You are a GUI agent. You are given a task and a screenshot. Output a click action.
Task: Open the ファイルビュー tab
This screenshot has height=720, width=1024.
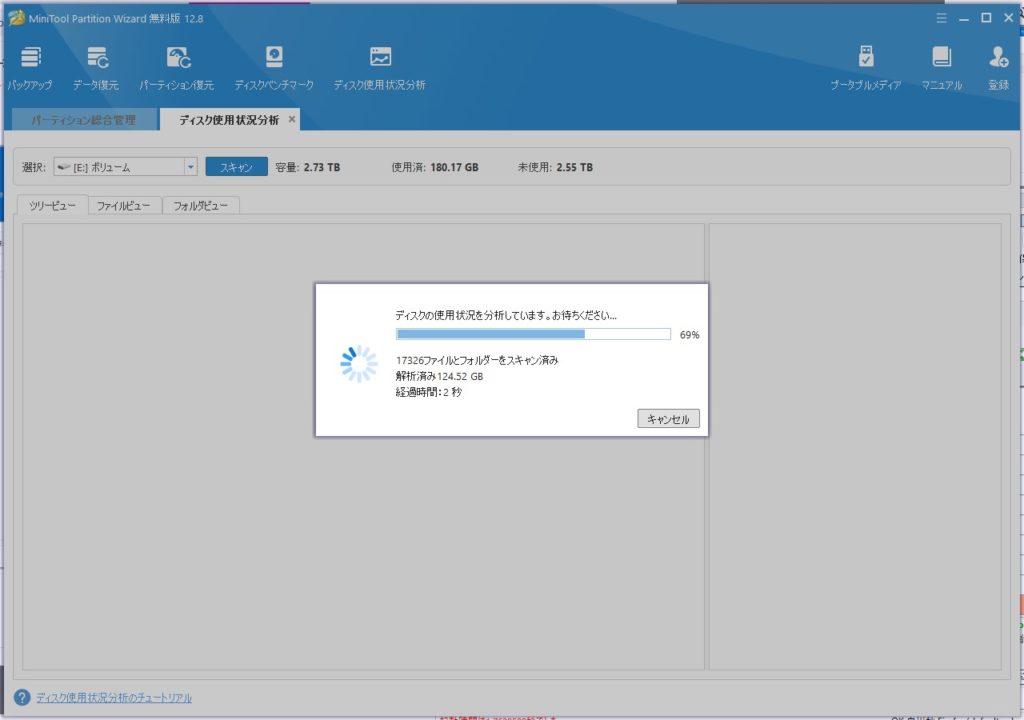(124, 206)
